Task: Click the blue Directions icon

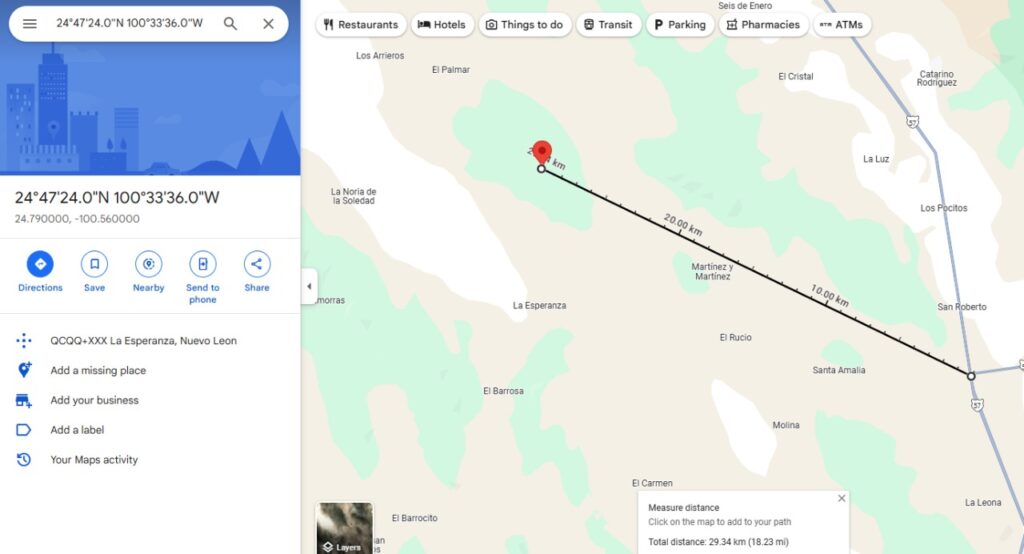Action: coord(40,264)
